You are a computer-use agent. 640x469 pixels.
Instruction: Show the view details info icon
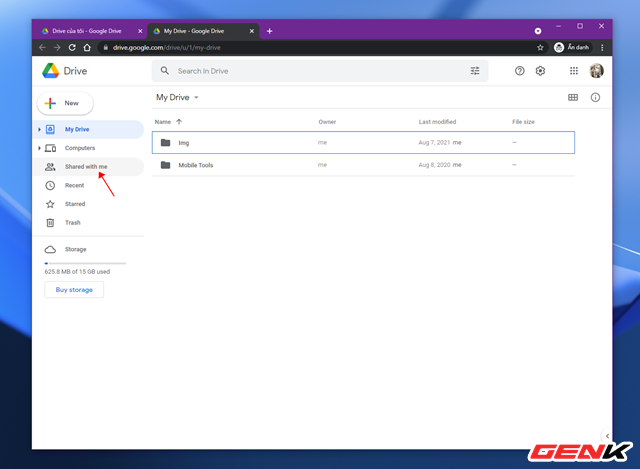[x=595, y=97]
